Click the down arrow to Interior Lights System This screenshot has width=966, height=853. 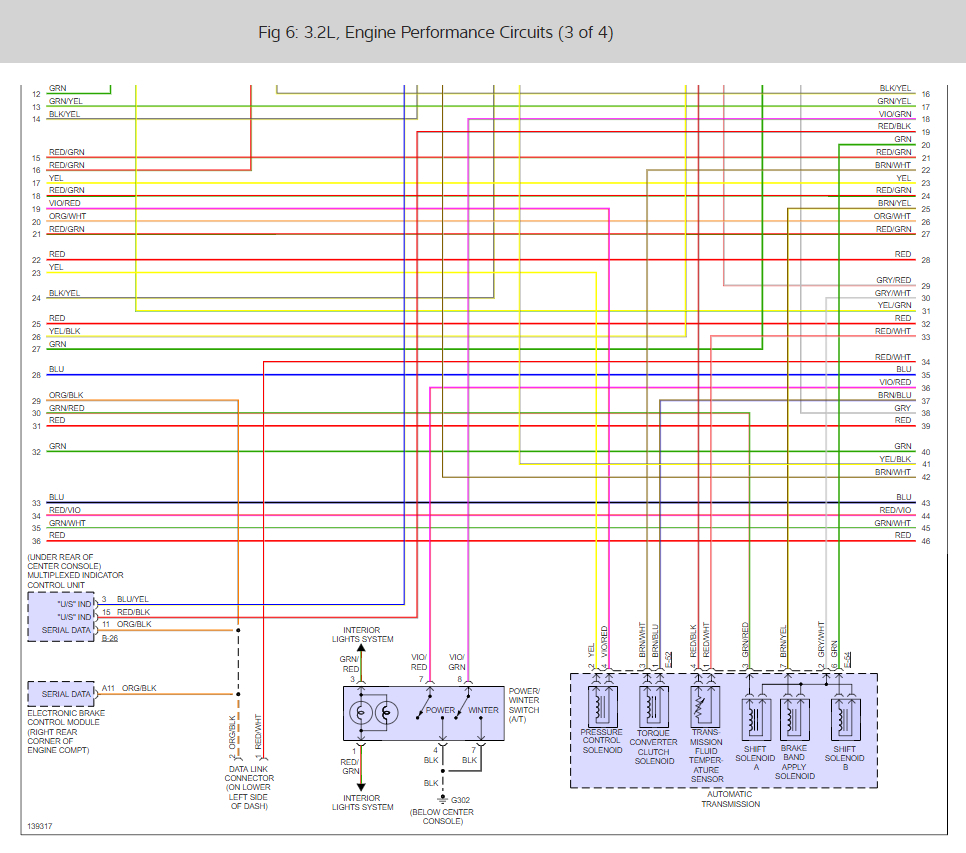click(x=361, y=786)
